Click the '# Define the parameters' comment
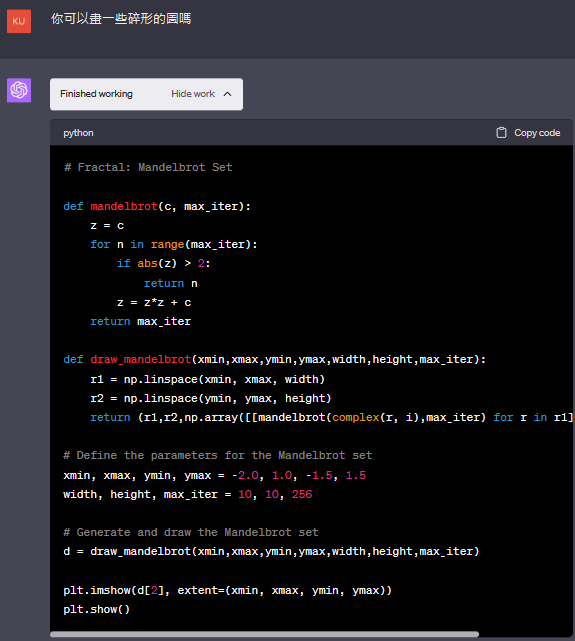This screenshot has width=575, height=641. pyautogui.click(x=218, y=455)
